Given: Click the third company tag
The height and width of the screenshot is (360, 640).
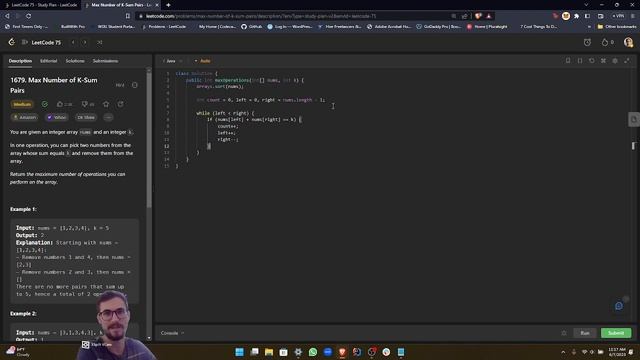Looking at the screenshot, I should (x=86, y=118).
